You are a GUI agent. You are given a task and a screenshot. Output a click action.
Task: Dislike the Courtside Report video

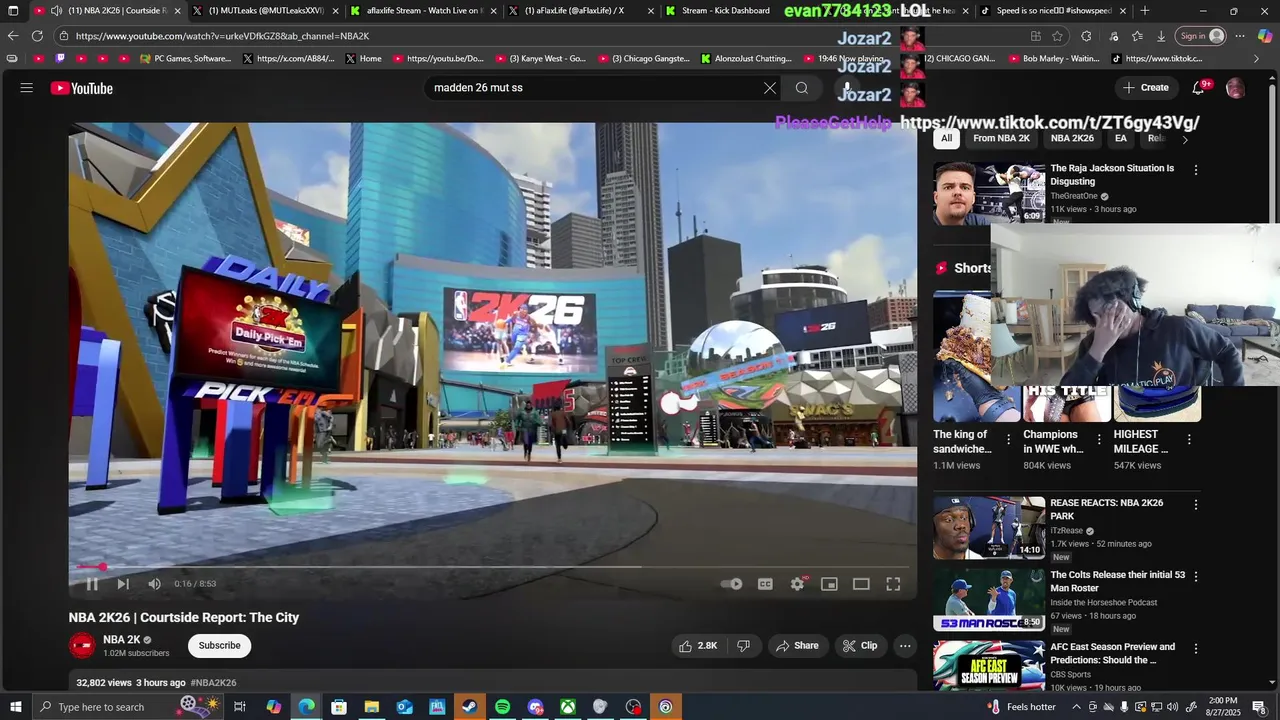(743, 646)
